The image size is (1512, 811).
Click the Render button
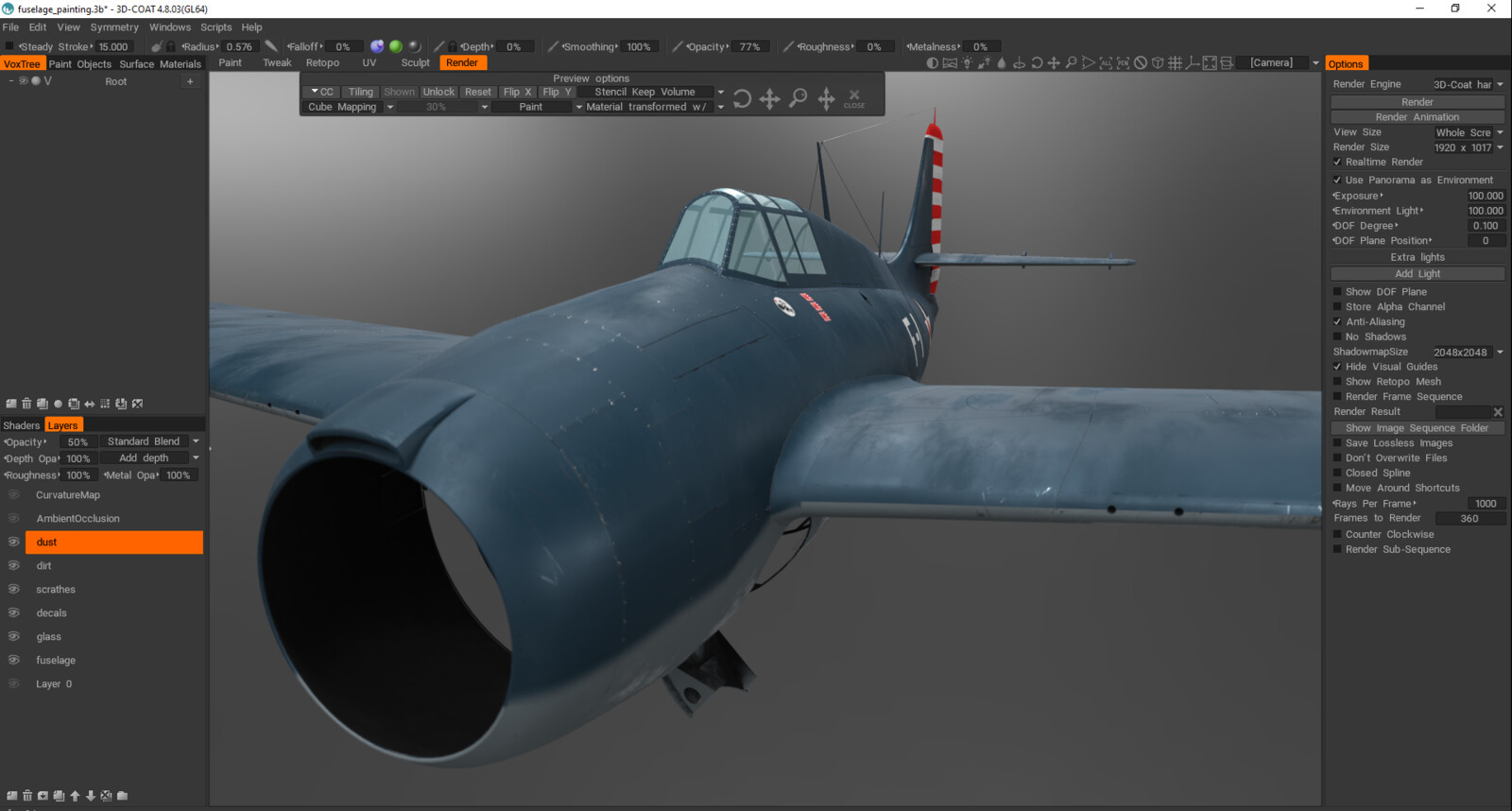click(1417, 102)
